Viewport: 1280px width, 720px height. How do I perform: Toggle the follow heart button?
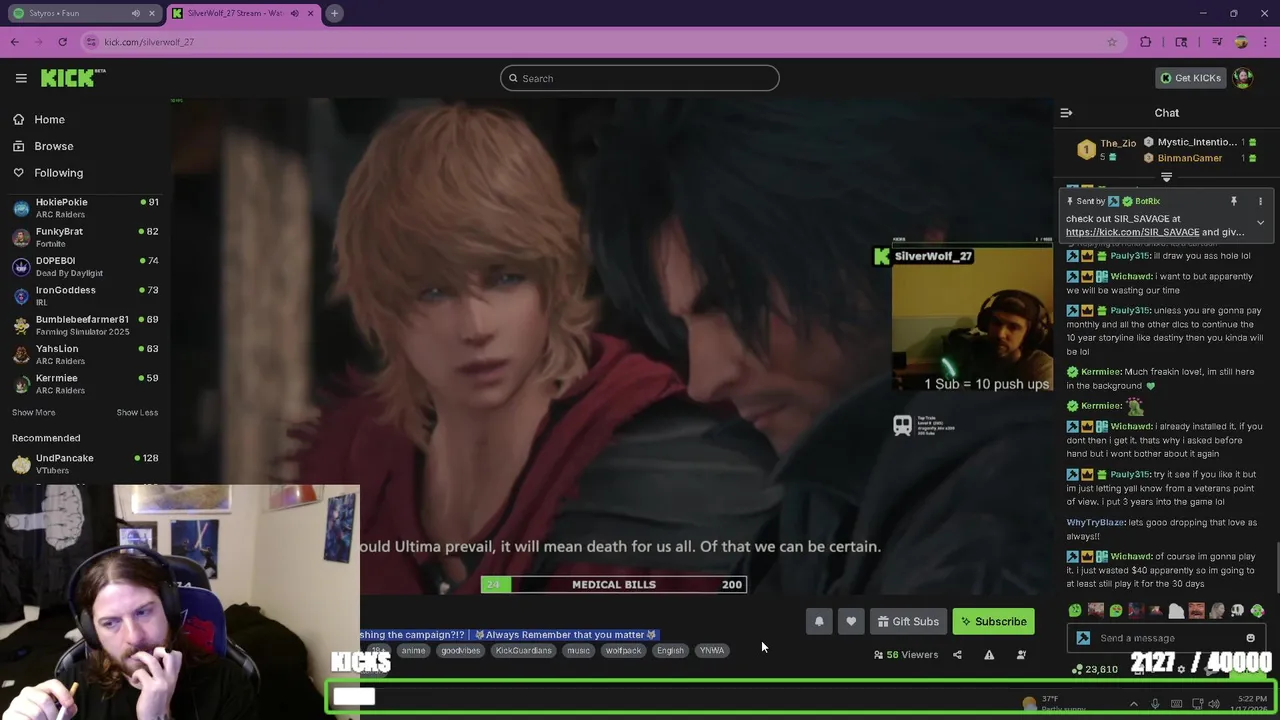tap(851, 622)
